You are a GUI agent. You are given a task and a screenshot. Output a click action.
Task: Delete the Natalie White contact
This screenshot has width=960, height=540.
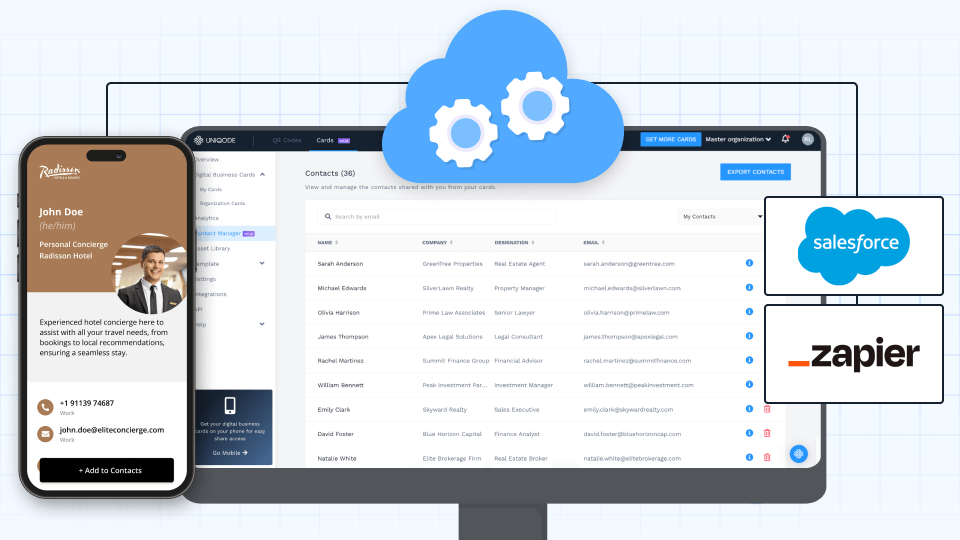pos(767,457)
